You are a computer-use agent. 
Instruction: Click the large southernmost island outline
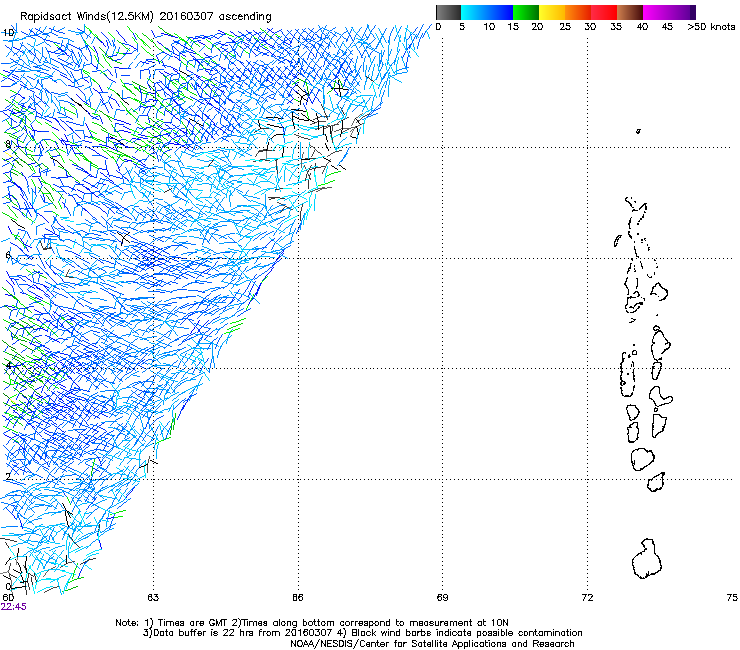click(647, 559)
